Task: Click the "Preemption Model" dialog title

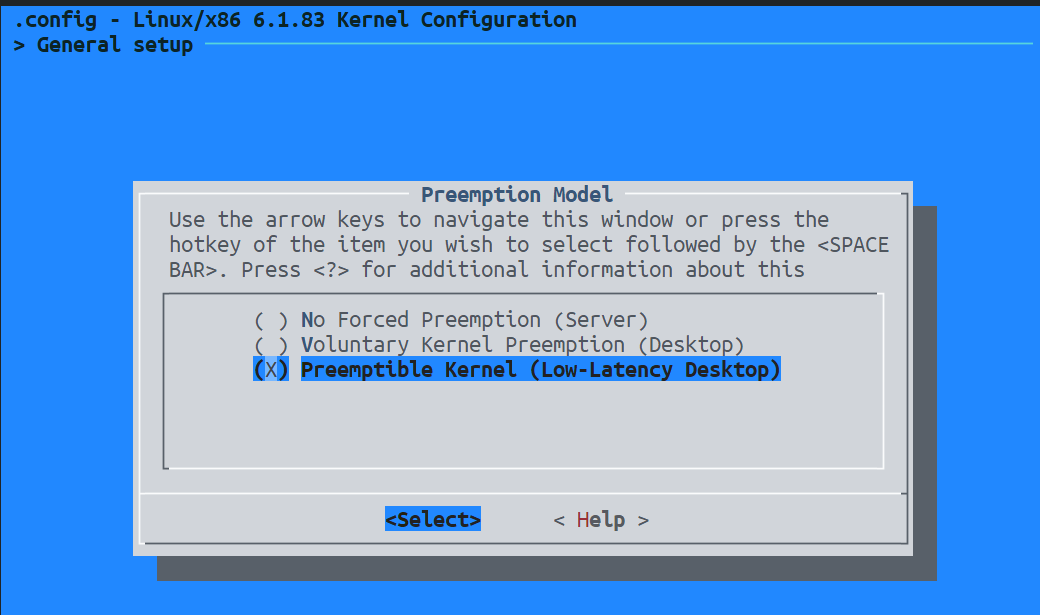Action: point(517,195)
